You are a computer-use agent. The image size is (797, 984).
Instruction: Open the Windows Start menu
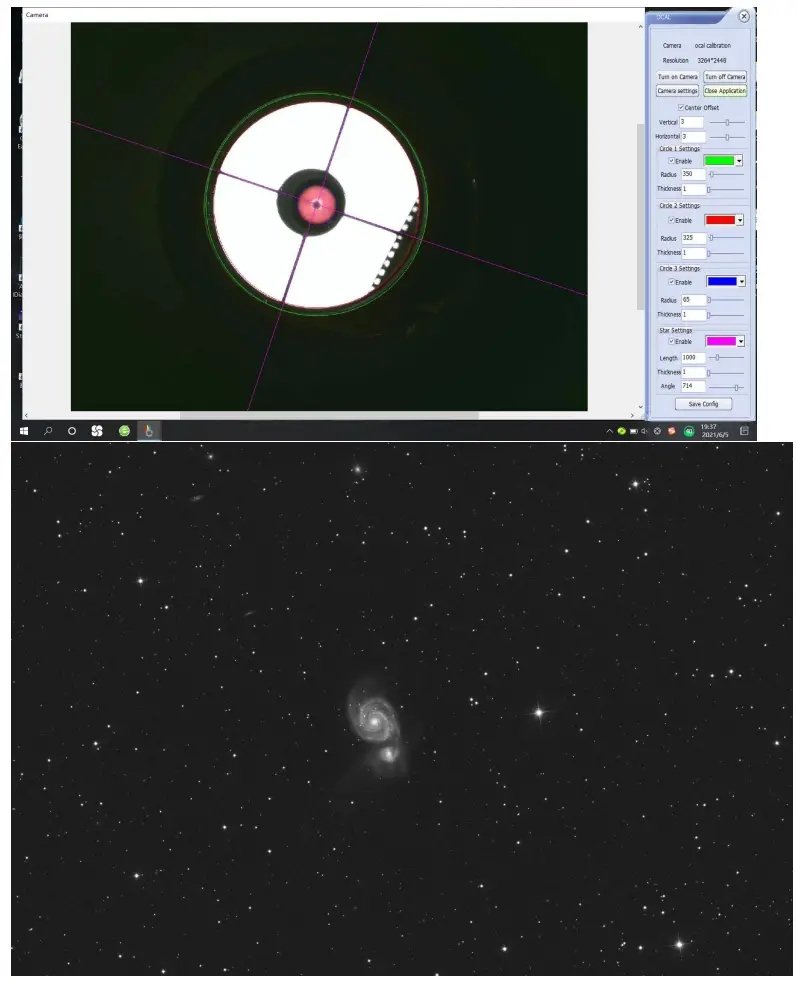tap(24, 431)
